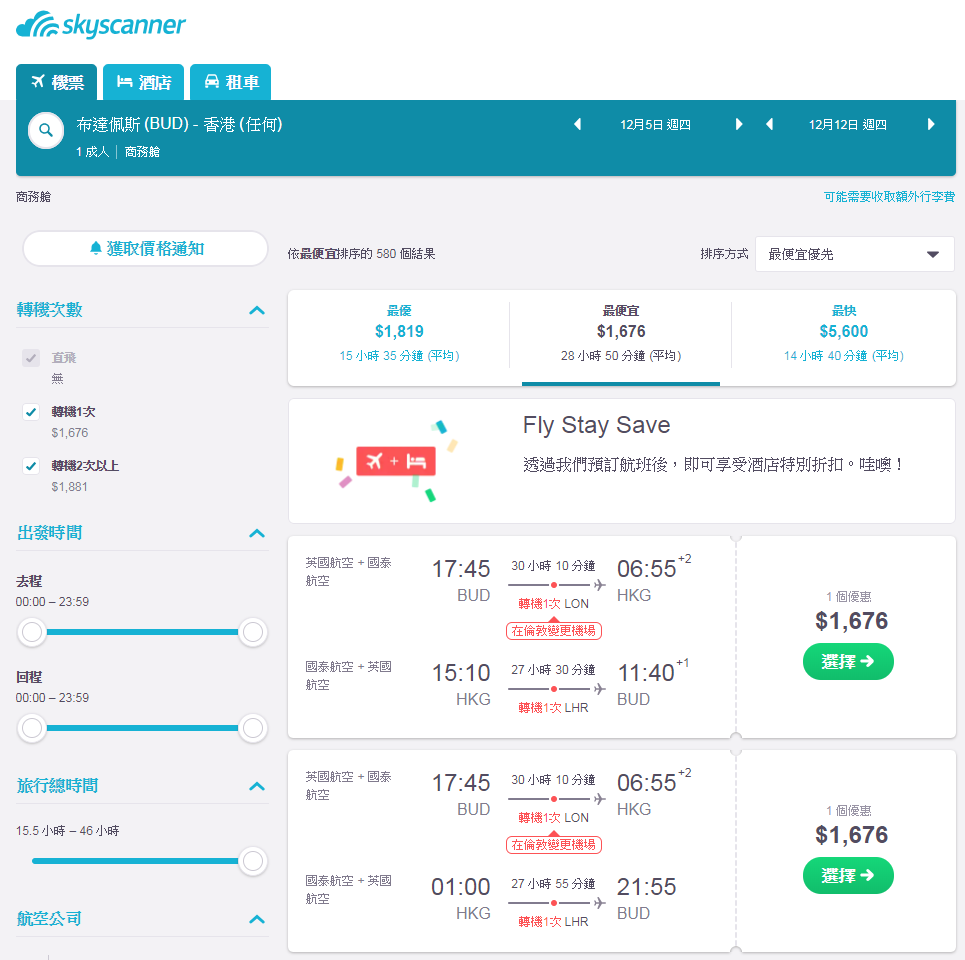Click the 布達佩斯 (BUD) - 香港 route text
This screenshot has height=960, width=965.
pos(179,124)
